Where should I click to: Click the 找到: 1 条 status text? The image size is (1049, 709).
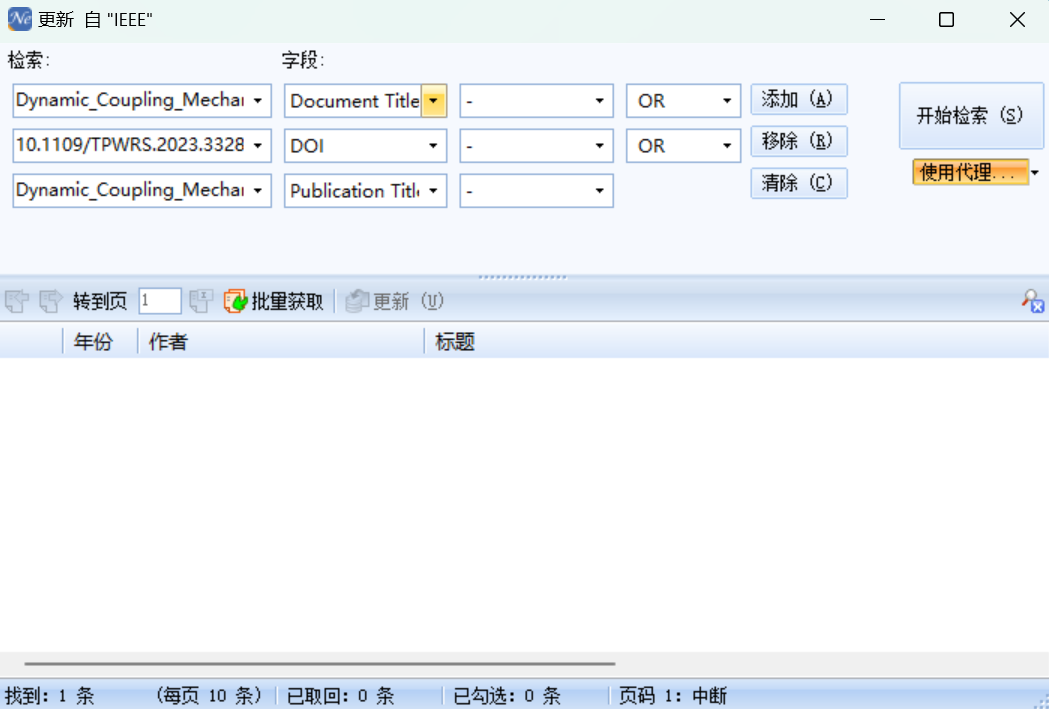(50, 696)
